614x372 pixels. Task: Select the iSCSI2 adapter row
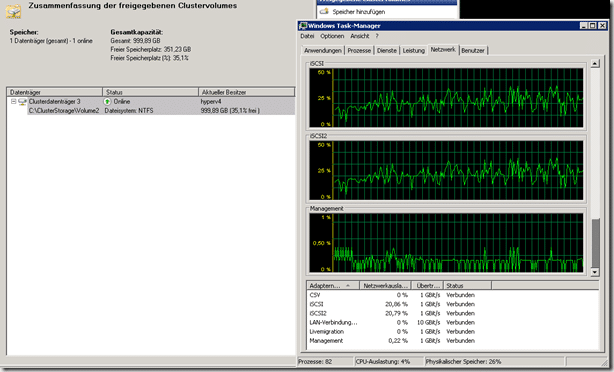[452, 313]
